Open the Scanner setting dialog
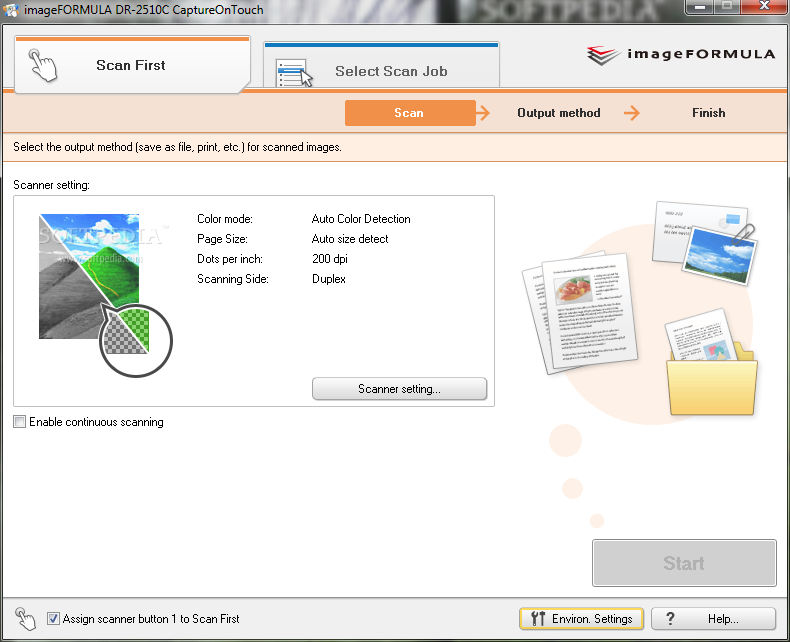 point(400,389)
